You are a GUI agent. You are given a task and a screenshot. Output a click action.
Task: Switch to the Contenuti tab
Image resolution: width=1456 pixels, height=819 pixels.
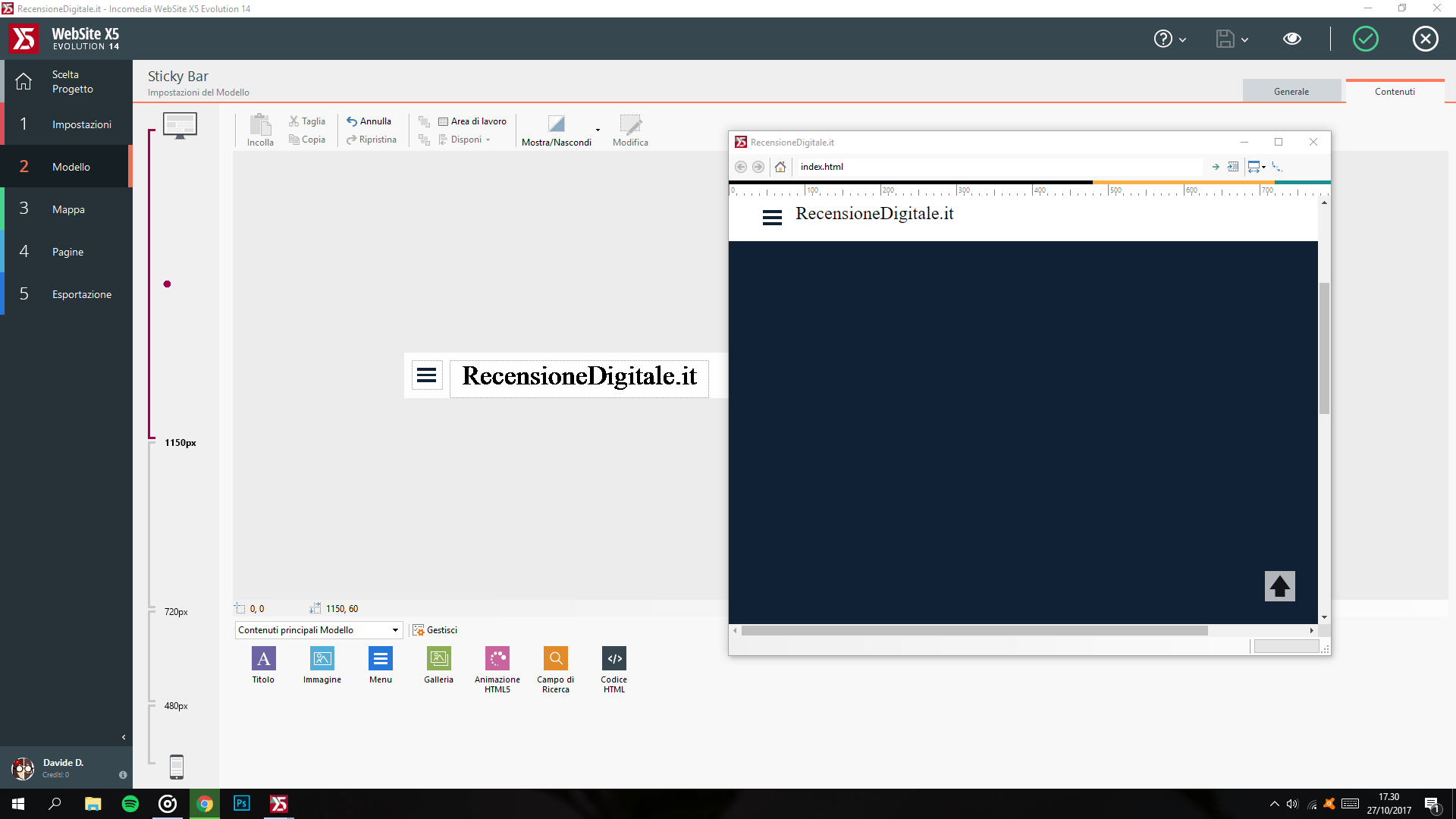[x=1395, y=91]
